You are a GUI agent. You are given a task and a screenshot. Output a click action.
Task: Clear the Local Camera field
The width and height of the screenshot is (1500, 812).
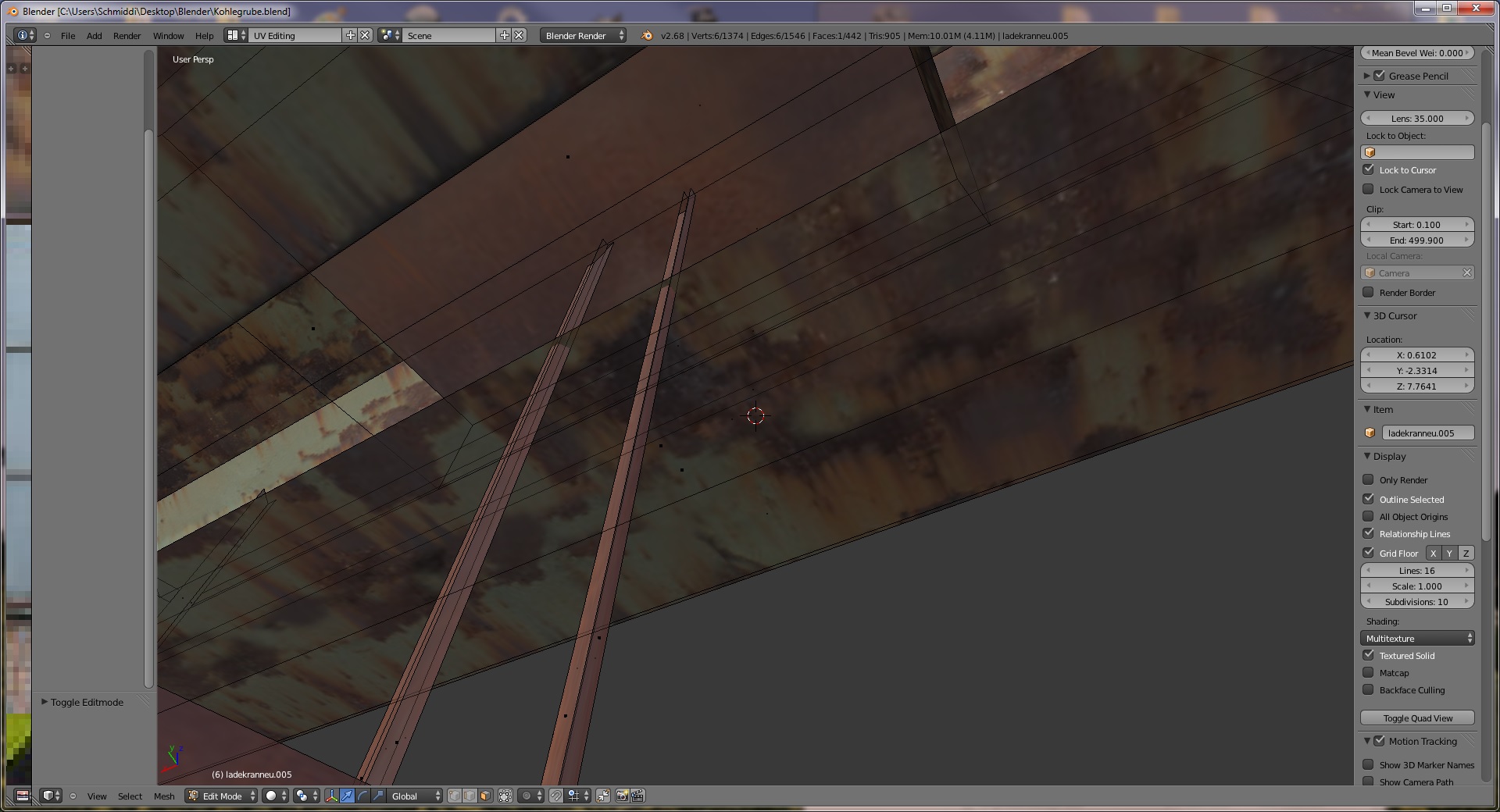point(1467,272)
